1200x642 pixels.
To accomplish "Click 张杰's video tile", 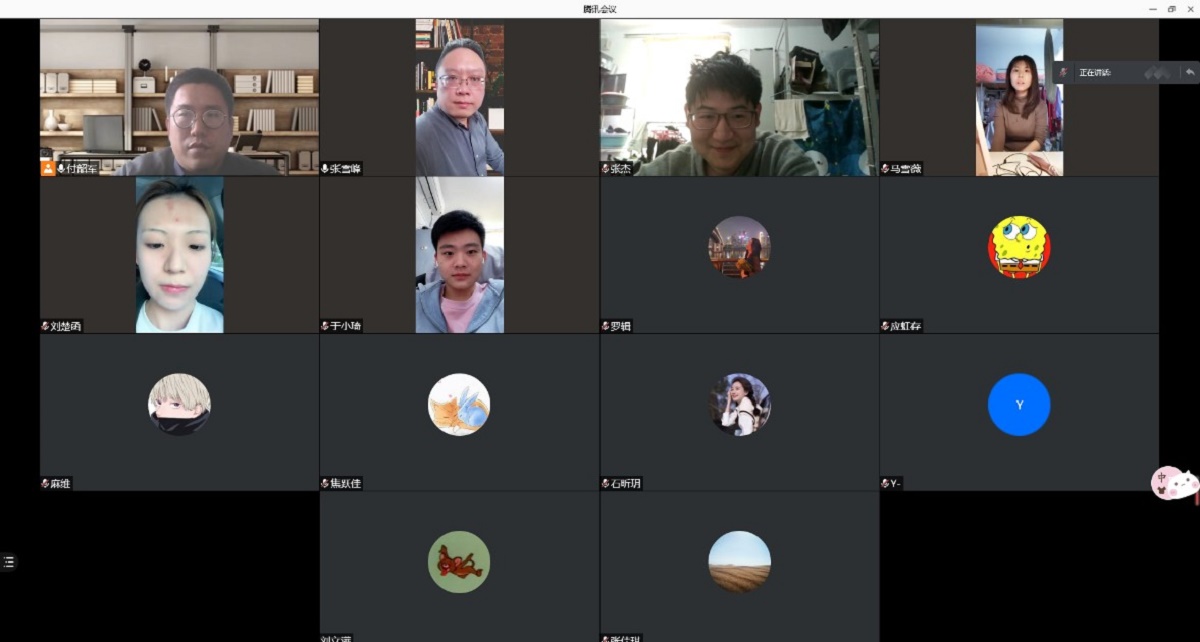I will (739, 98).
